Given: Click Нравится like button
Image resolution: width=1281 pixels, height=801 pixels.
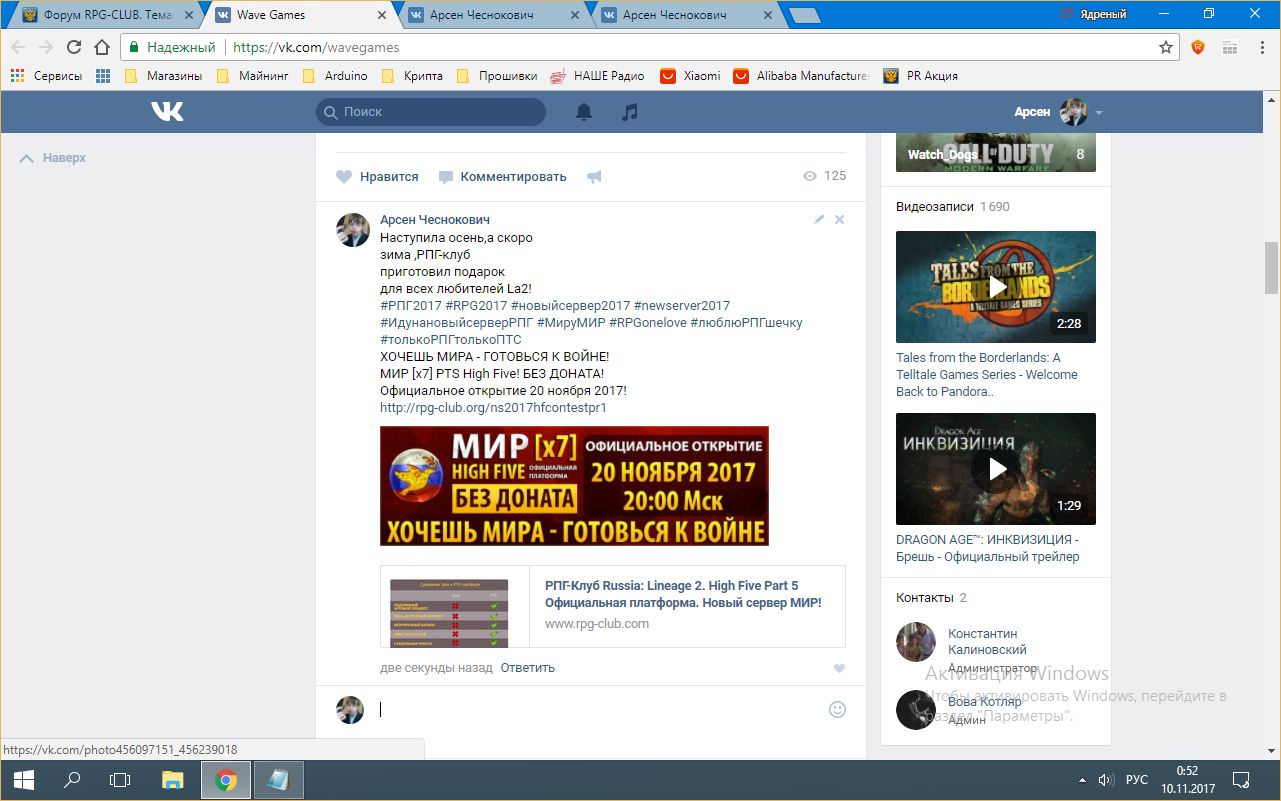Looking at the screenshot, I should point(377,177).
